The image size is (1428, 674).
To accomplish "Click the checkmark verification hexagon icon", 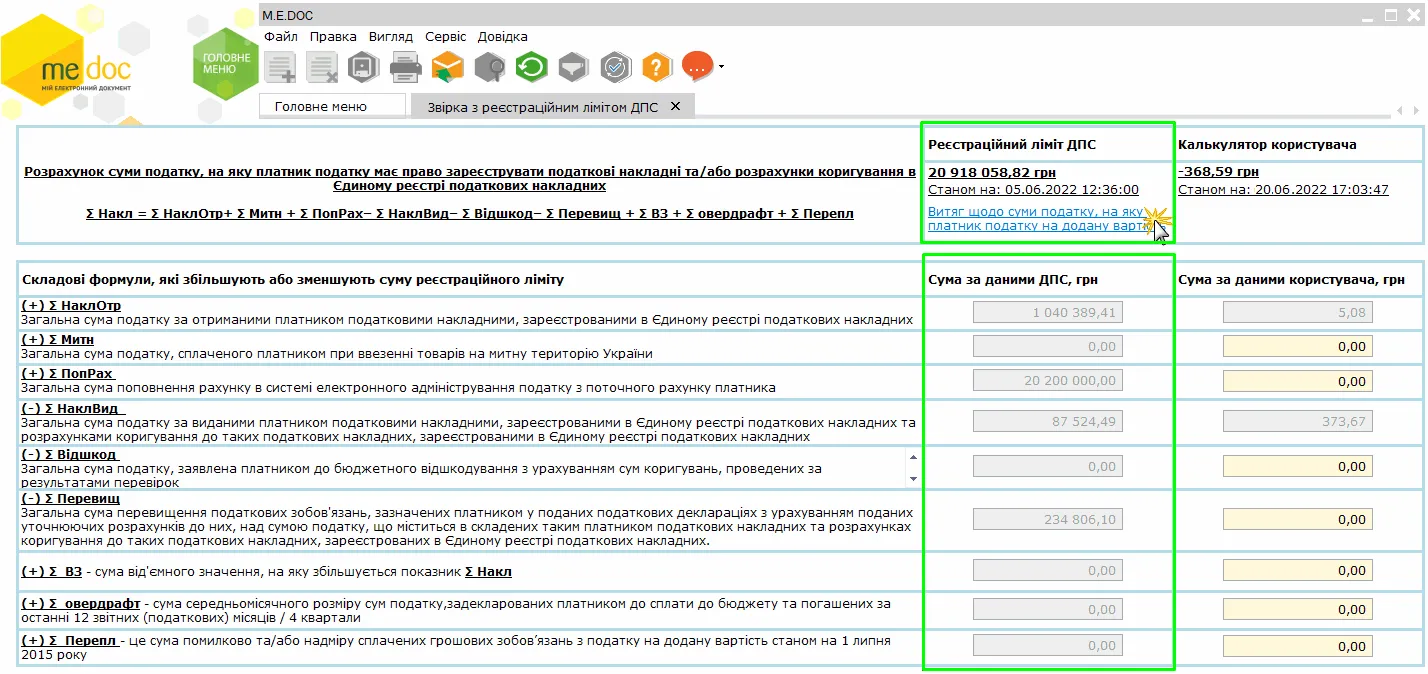I will [x=614, y=67].
